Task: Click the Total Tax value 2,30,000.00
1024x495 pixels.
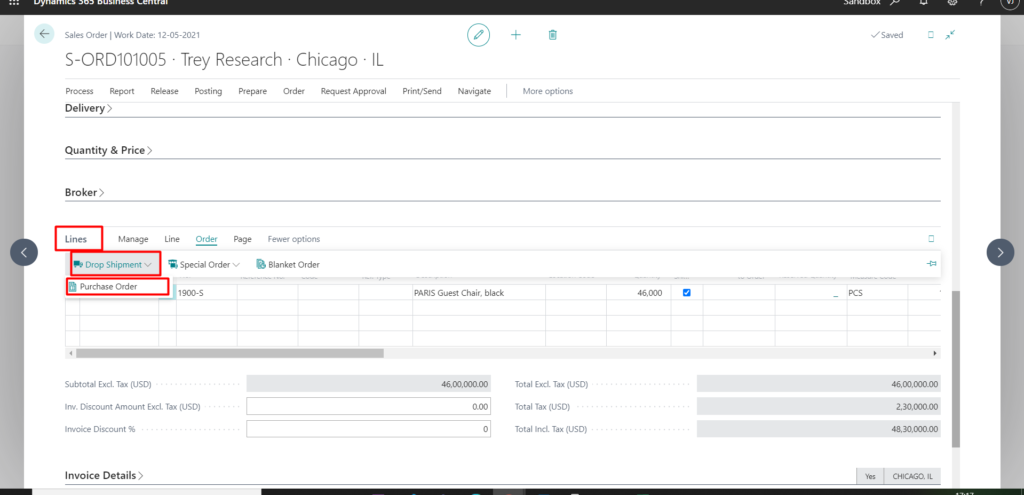Action: point(819,406)
